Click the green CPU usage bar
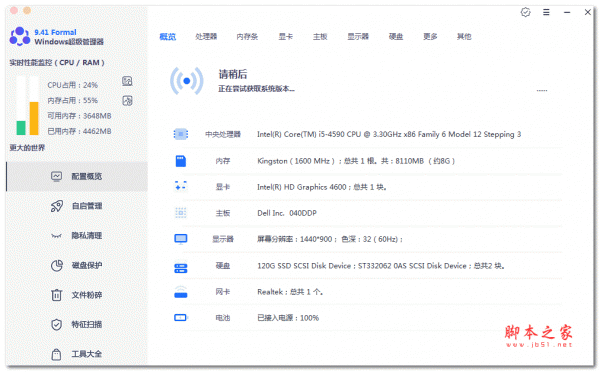 pyautogui.click(x=21, y=128)
